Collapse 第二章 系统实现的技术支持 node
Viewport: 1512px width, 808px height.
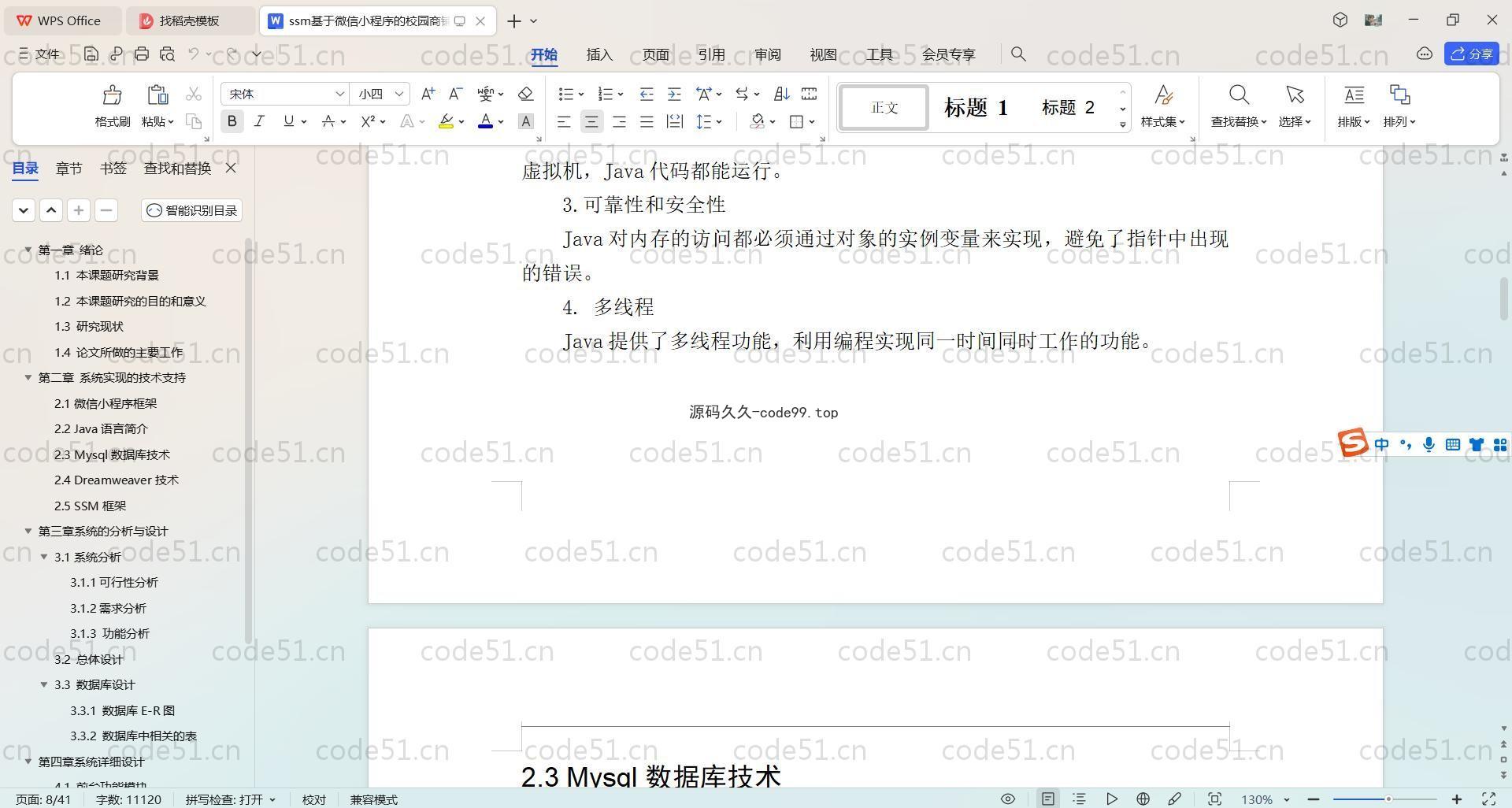[x=28, y=377]
